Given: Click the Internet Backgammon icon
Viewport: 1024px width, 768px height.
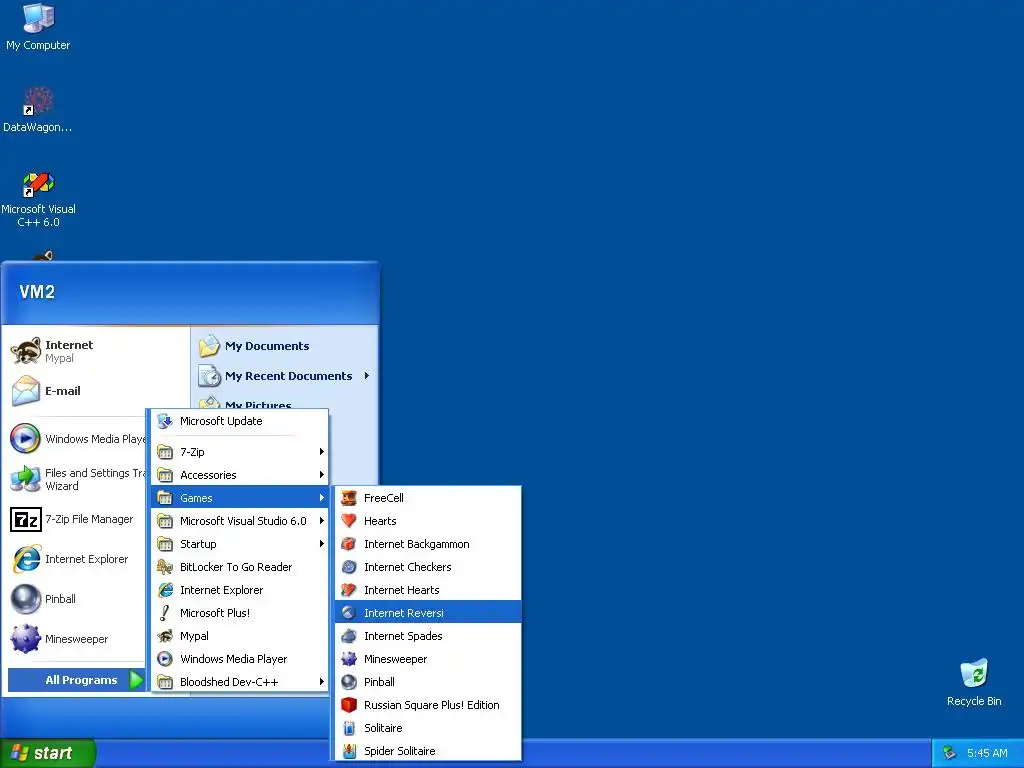Looking at the screenshot, I should pyautogui.click(x=349, y=544).
